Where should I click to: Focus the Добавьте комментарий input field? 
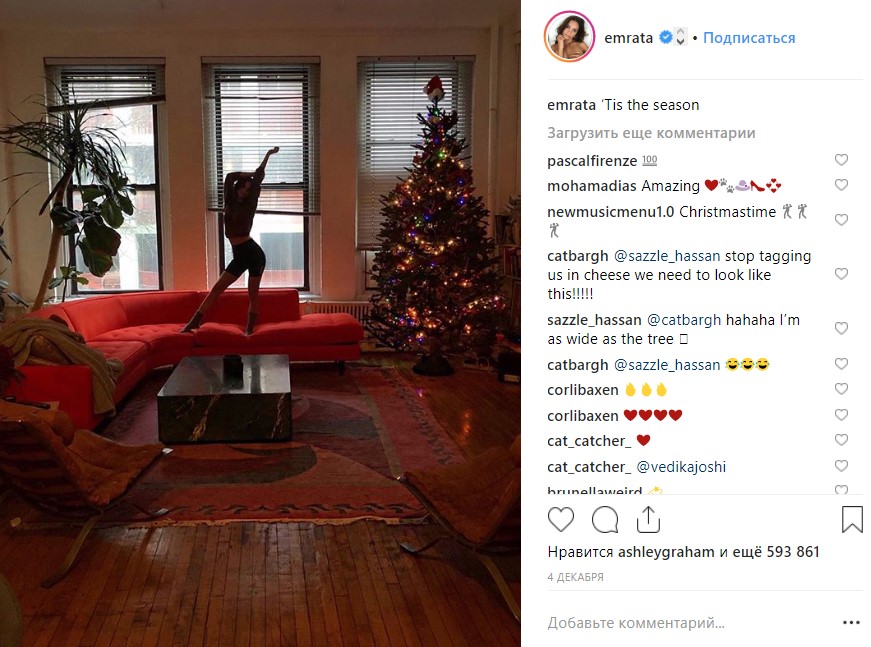689,623
